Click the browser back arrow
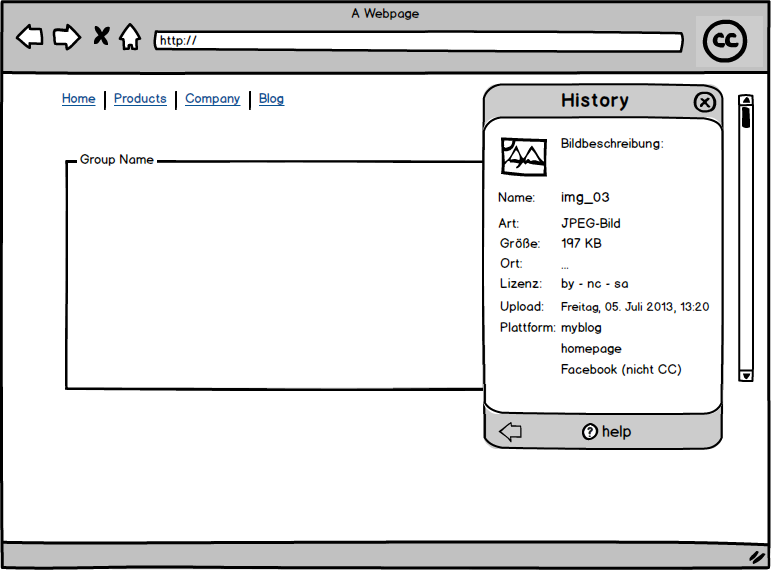771x570 pixels. click(30, 38)
